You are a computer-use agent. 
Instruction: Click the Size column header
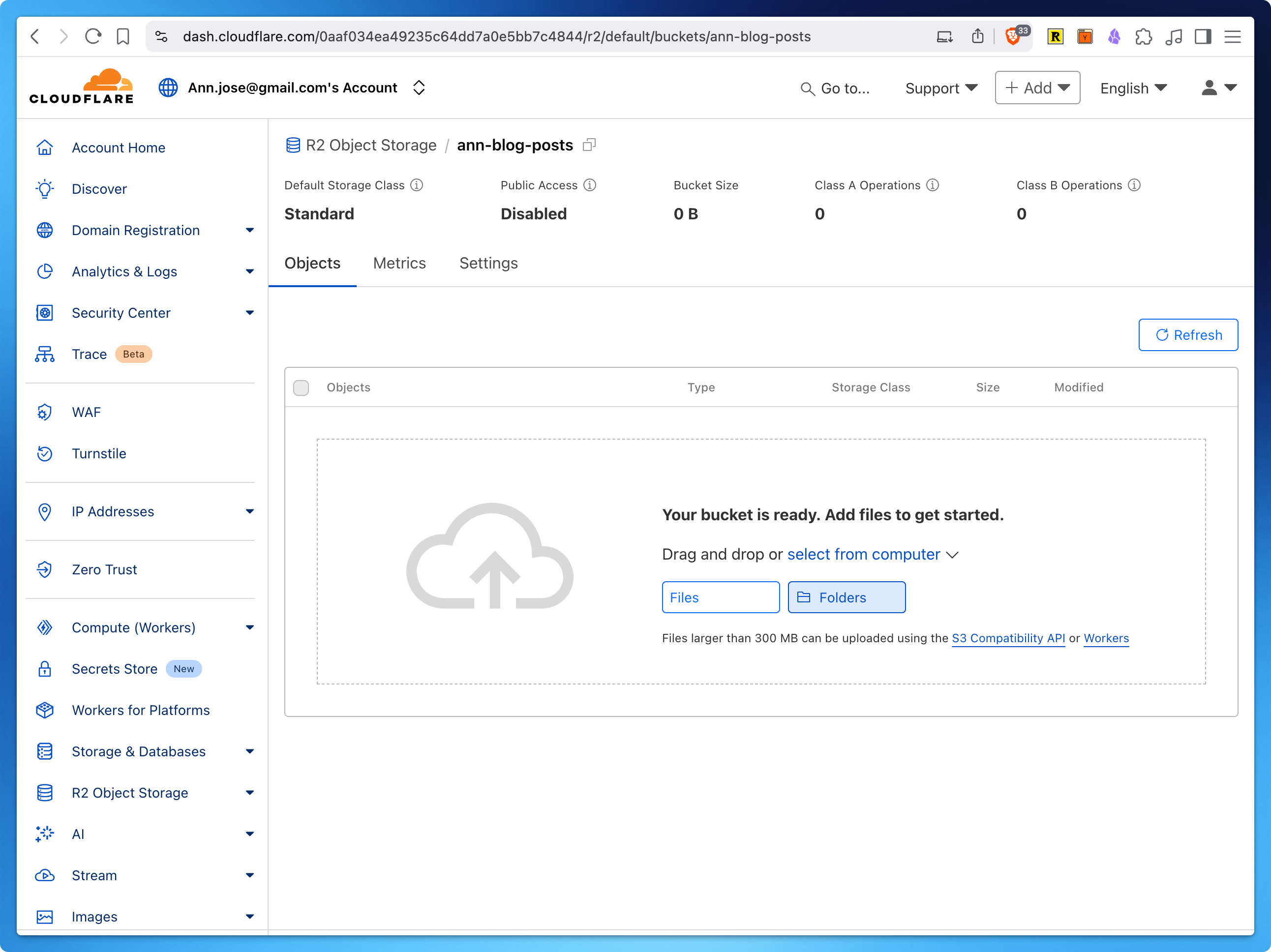click(987, 388)
